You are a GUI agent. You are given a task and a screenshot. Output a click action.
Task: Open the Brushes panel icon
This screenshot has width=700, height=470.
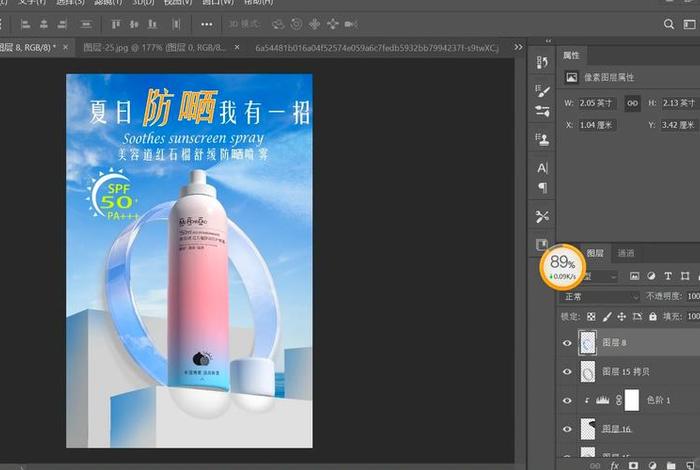542,111
